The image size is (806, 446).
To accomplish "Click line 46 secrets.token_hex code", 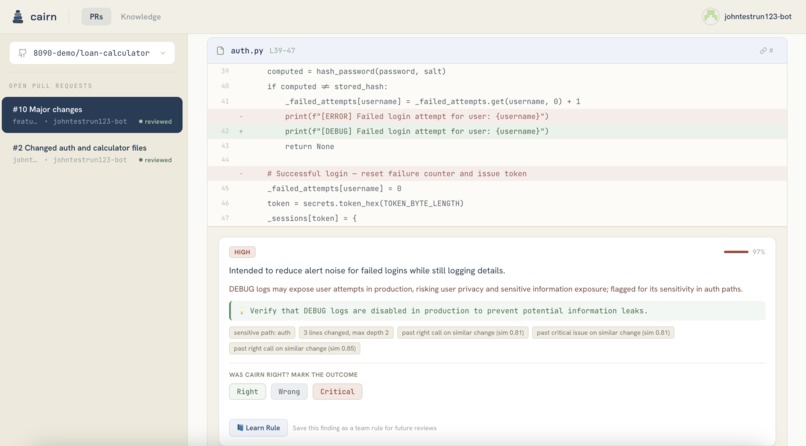I will (x=365, y=203).
